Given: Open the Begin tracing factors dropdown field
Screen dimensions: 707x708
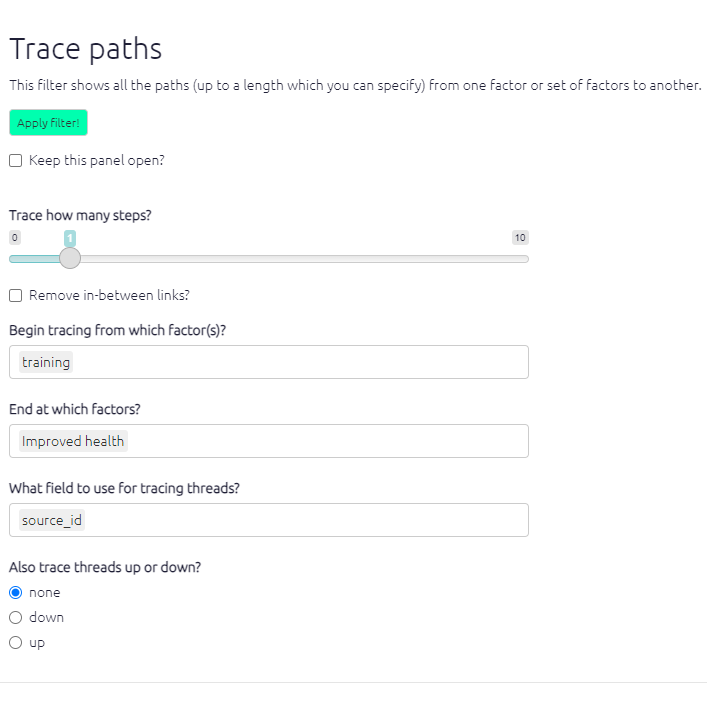Looking at the screenshot, I should click(x=300, y=362).
